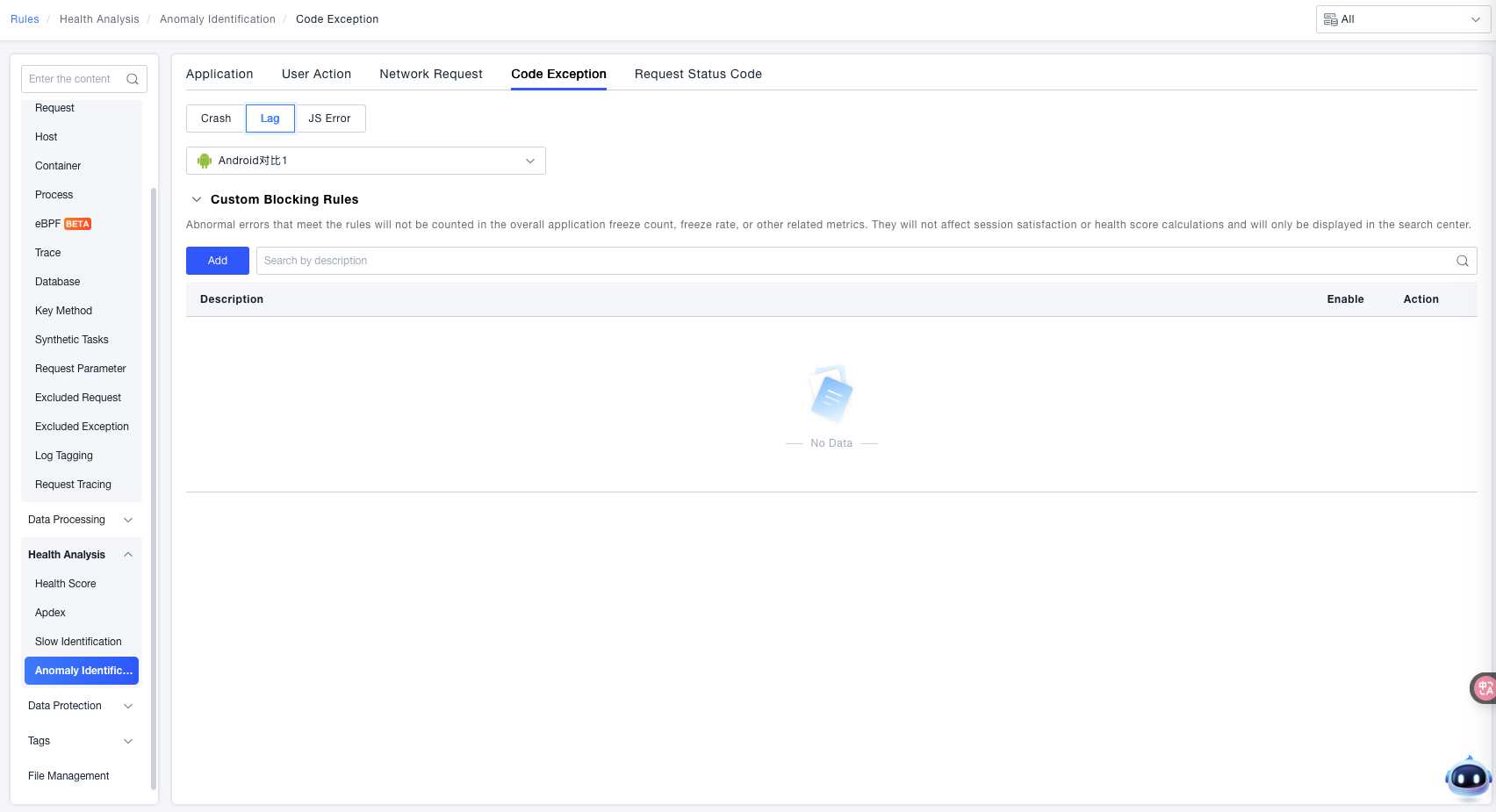Viewport: 1496px width, 812px height.
Task: Click the translate floating widget icon
Action: coord(1484,688)
